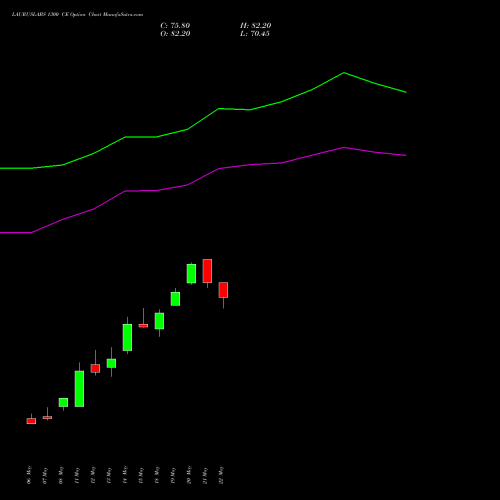Select the 18 May axis date label
Image resolution: width=500 pixels, height=500 pixels.
[x=157, y=475]
